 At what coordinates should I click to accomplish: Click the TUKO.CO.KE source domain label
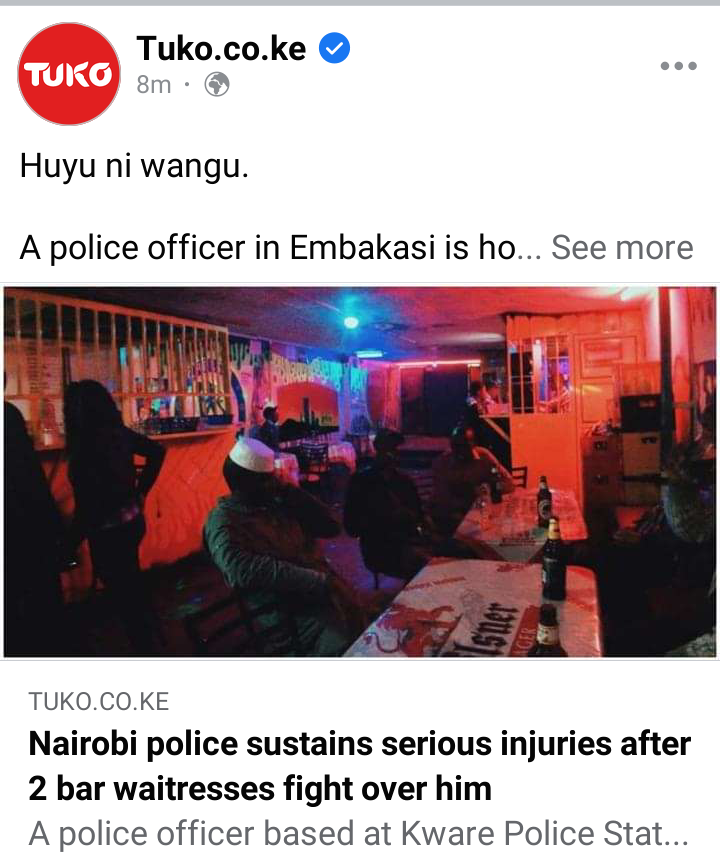(x=99, y=701)
